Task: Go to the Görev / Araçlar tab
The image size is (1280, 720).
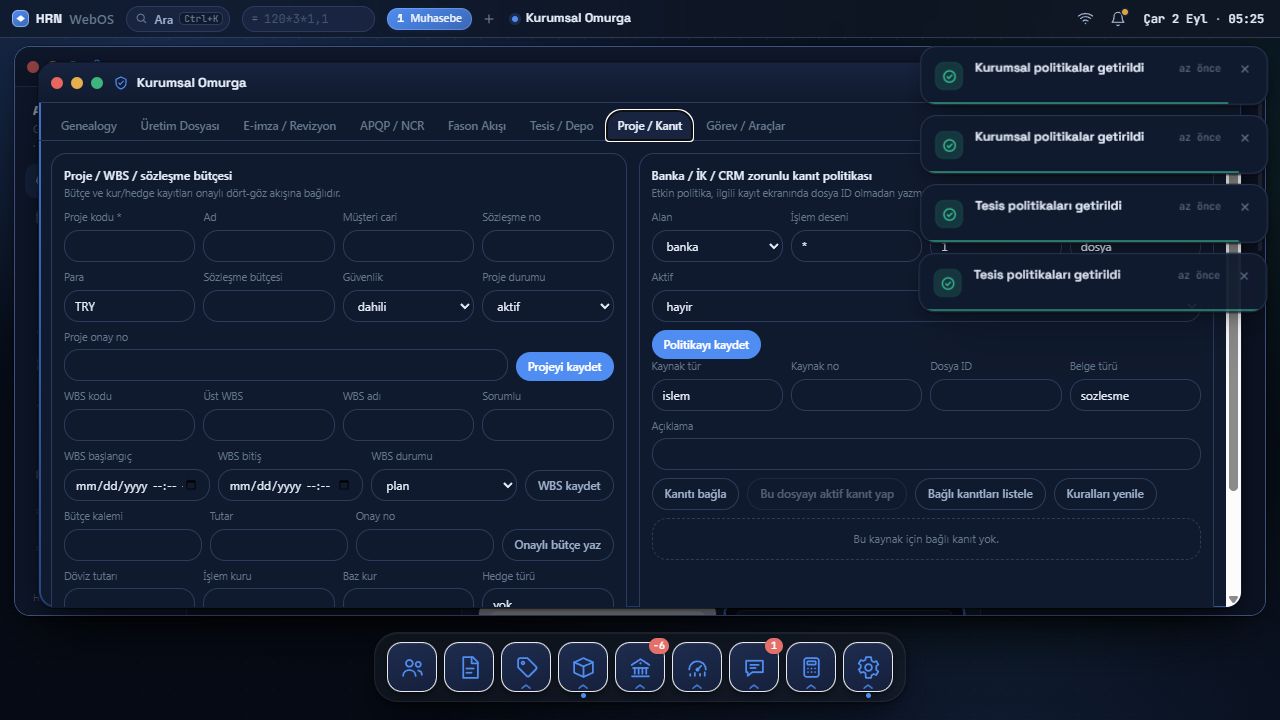Action: pyautogui.click(x=745, y=126)
